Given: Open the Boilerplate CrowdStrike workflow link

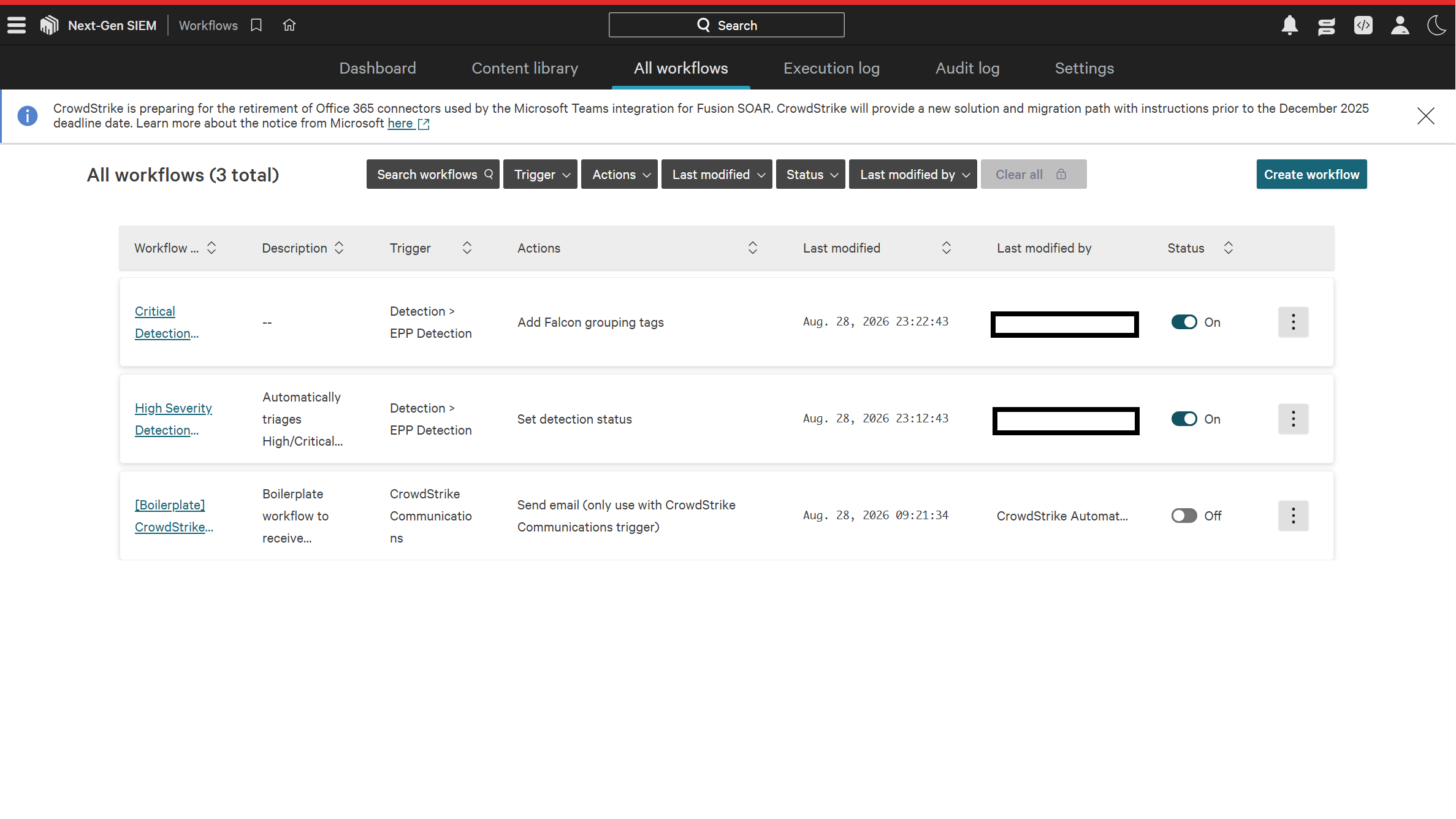Looking at the screenshot, I should pyautogui.click(x=174, y=516).
